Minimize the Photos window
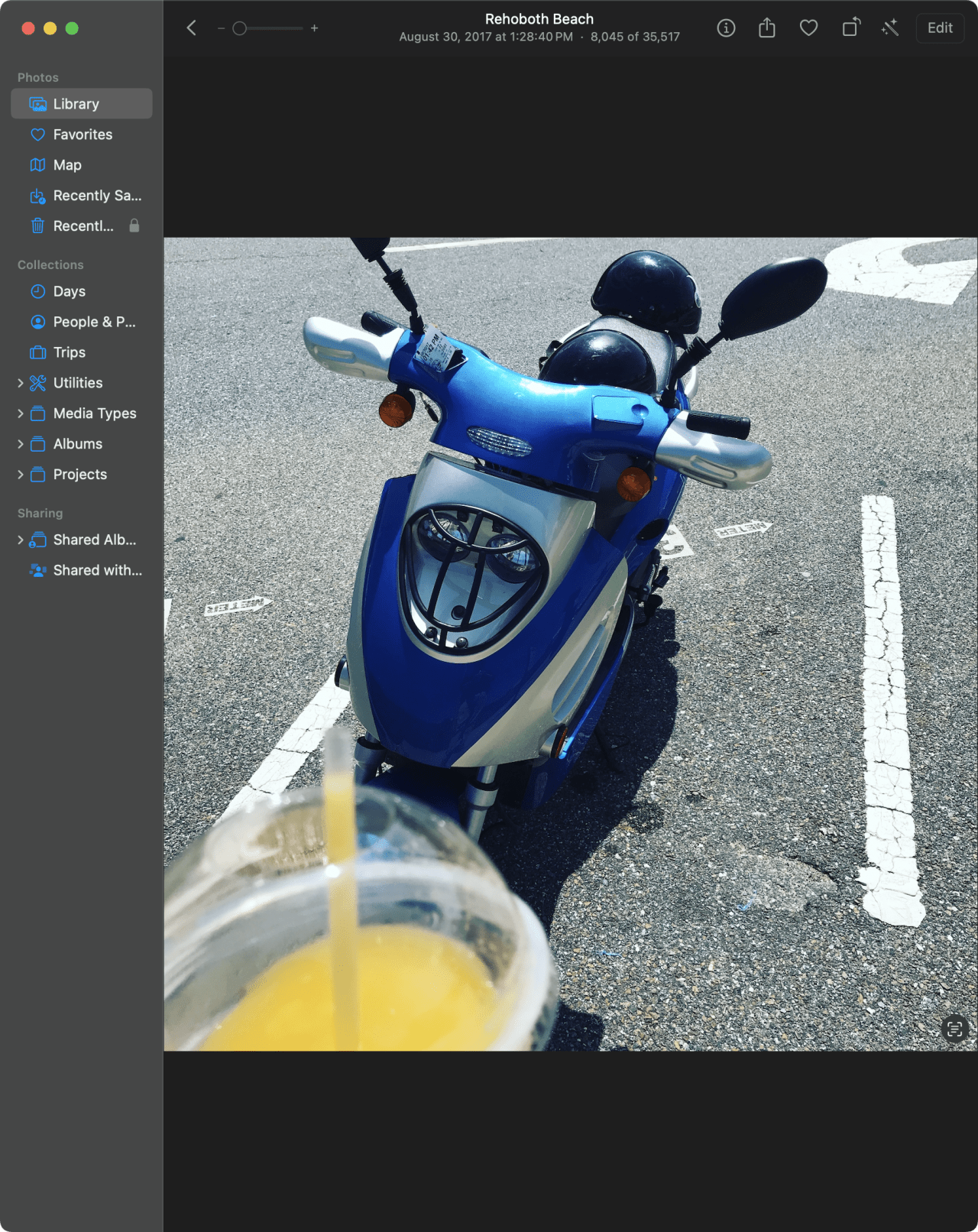This screenshot has height=1232, width=978. 50,28
